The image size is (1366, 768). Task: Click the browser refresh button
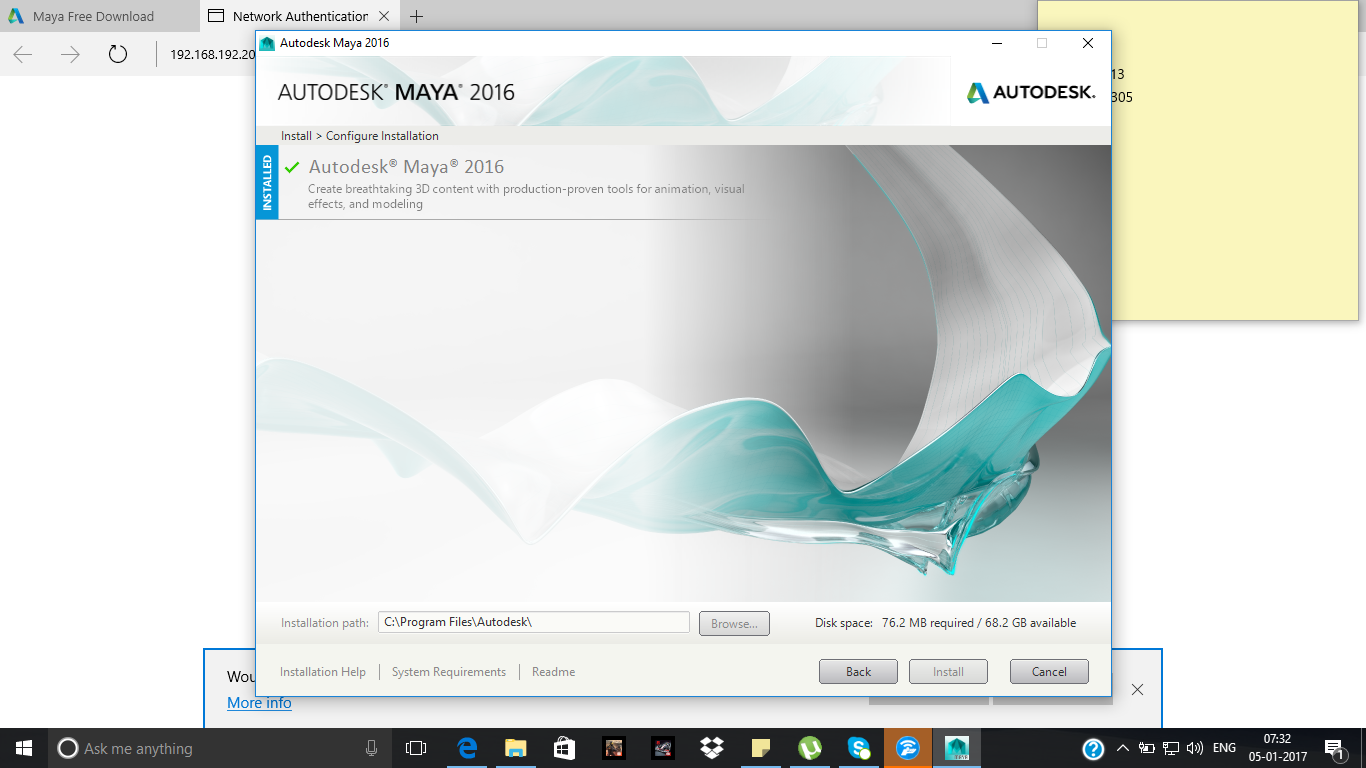click(x=117, y=55)
